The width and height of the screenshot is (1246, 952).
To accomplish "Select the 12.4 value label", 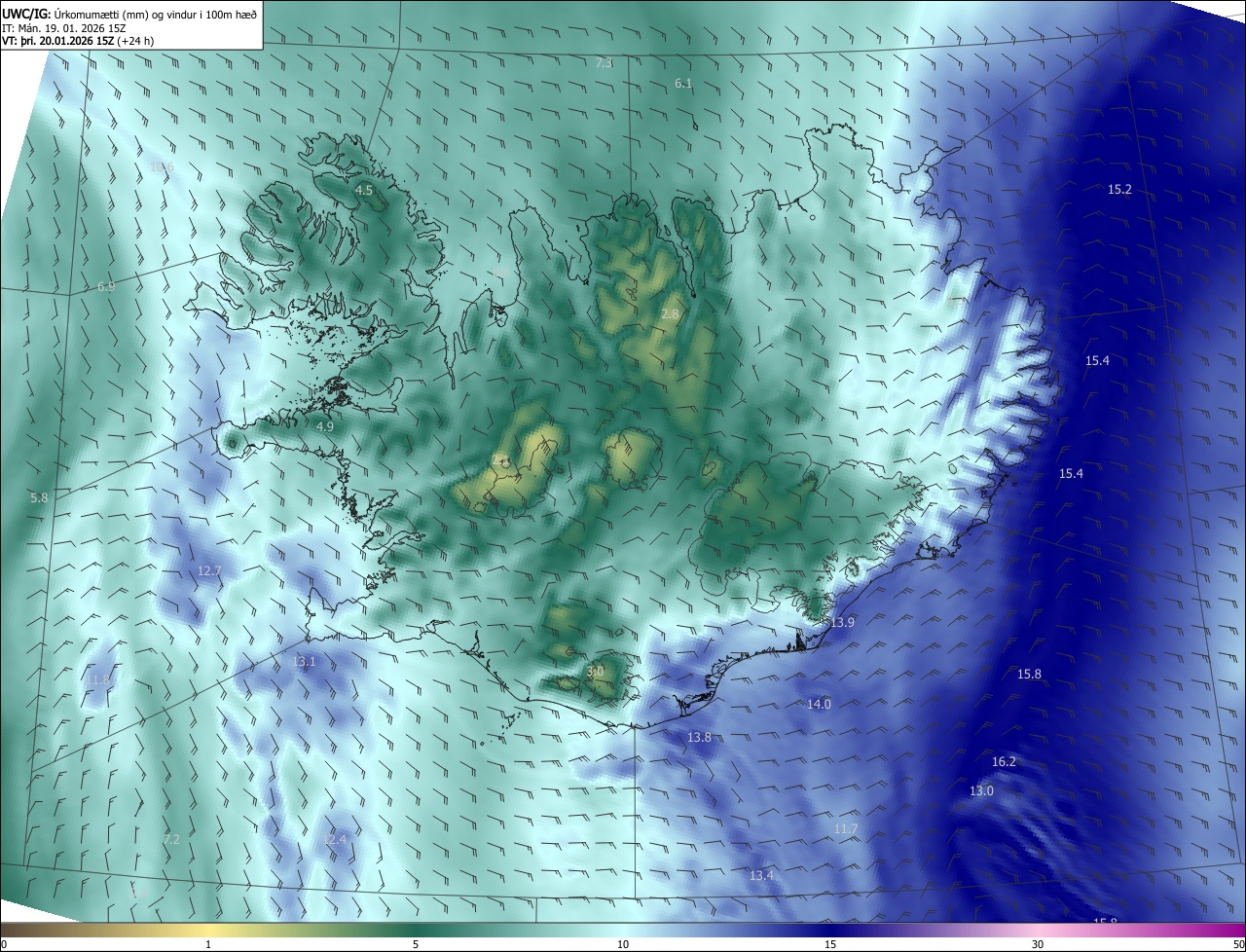I will click(x=334, y=839).
